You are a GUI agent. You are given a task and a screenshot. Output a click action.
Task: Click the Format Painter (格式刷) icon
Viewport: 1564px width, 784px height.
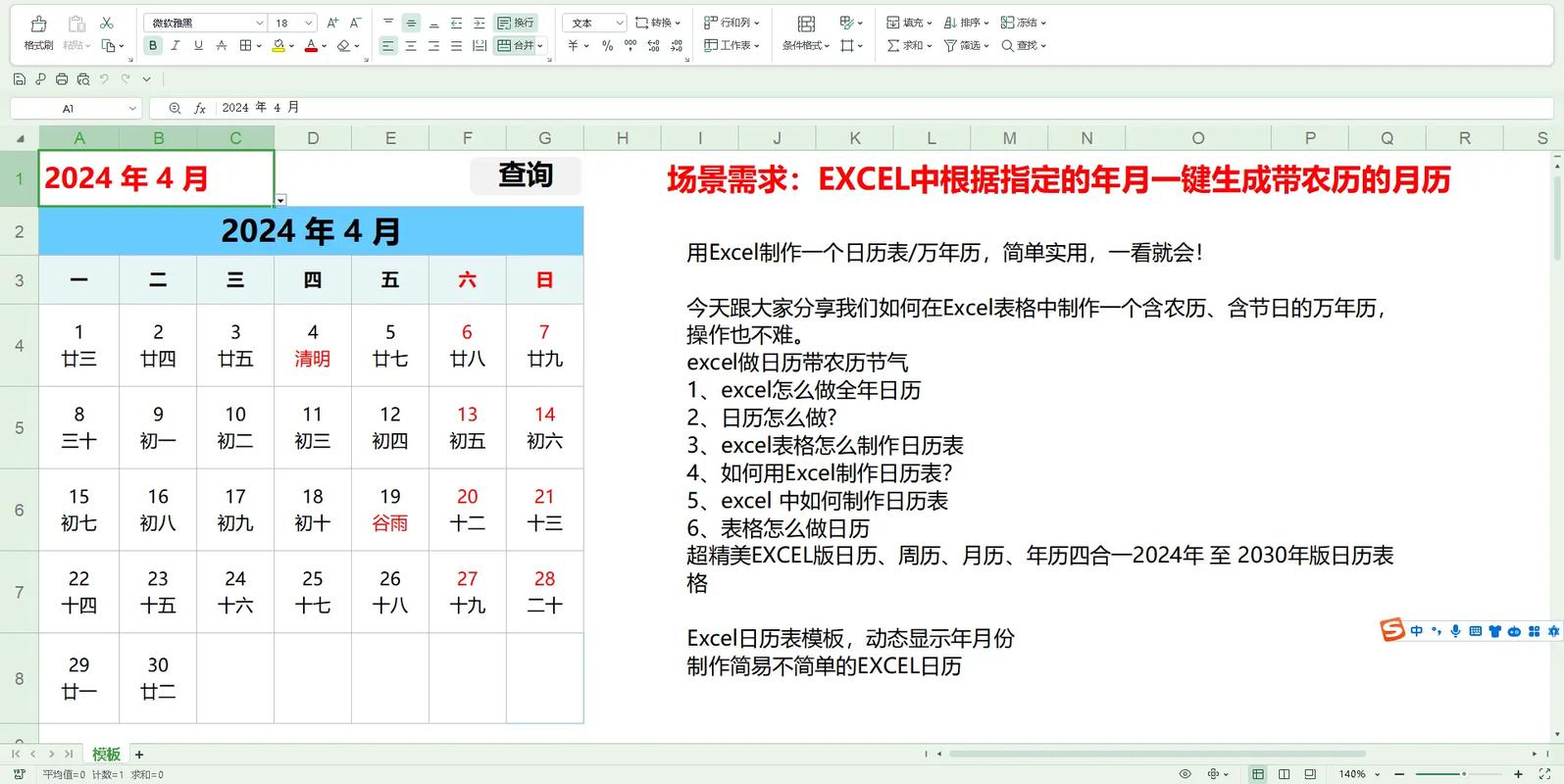click(x=38, y=32)
